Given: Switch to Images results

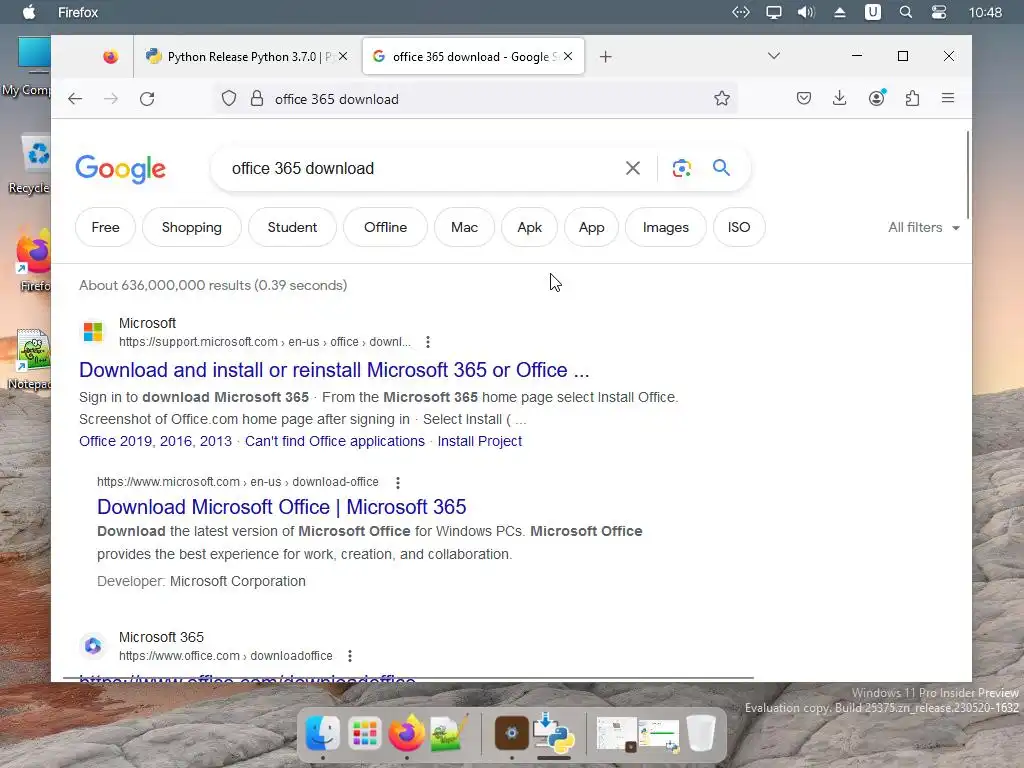Looking at the screenshot, I should 665,227.
